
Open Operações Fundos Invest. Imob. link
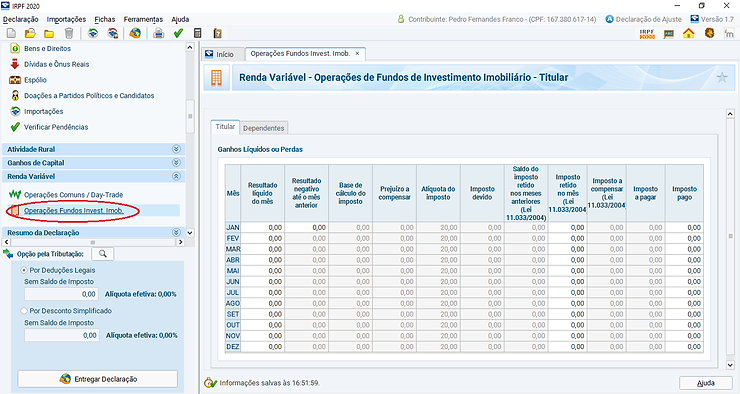(74, 210)
